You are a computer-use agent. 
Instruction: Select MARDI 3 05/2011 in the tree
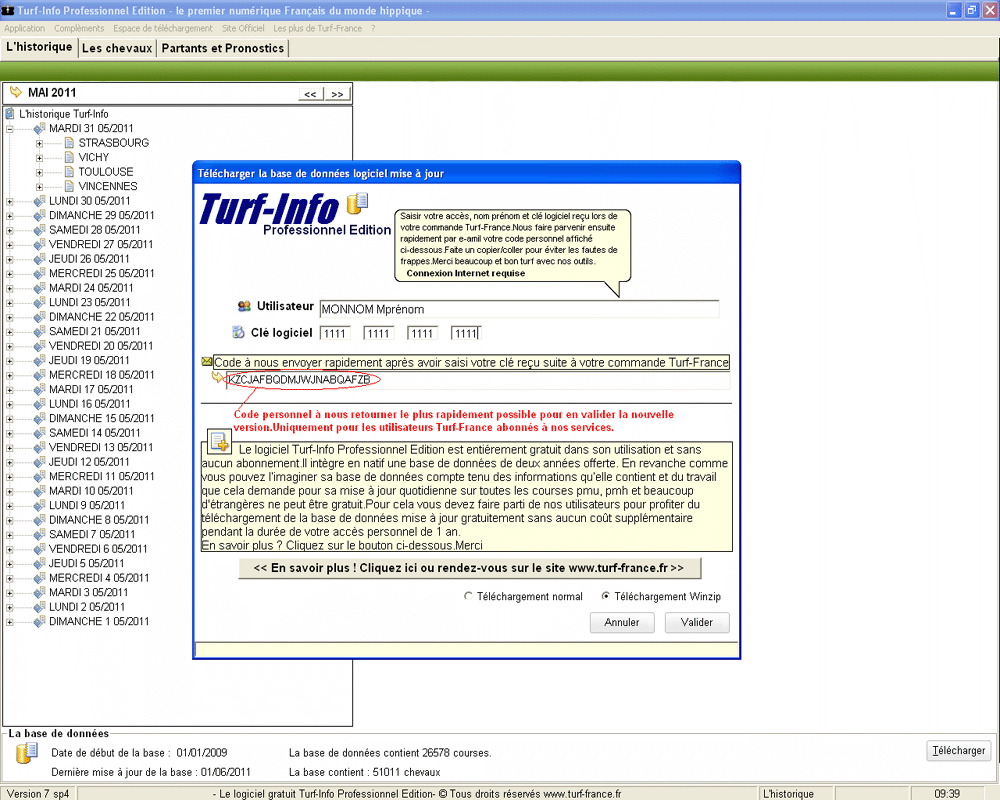(x=87, y=592)
